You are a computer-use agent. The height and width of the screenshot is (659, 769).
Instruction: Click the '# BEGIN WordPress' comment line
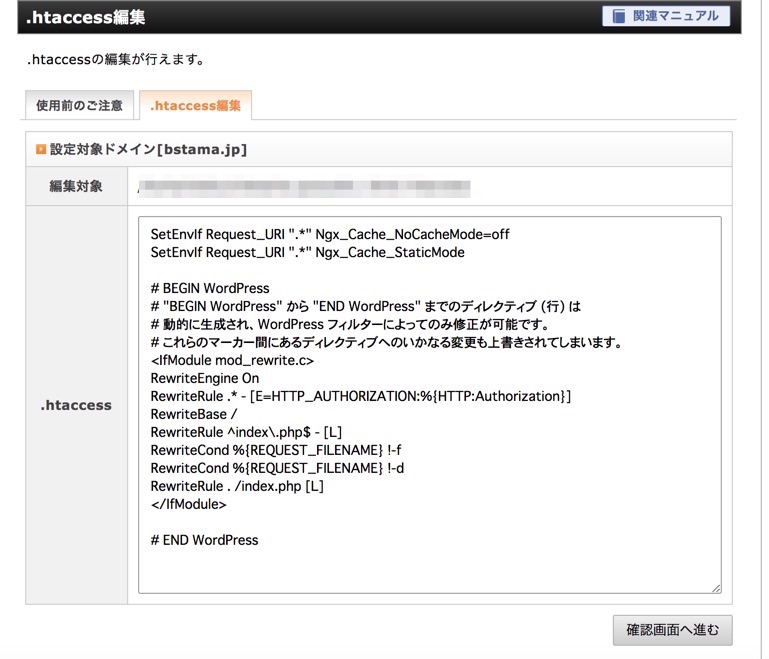pyautogui.click(x=210, y=288)
